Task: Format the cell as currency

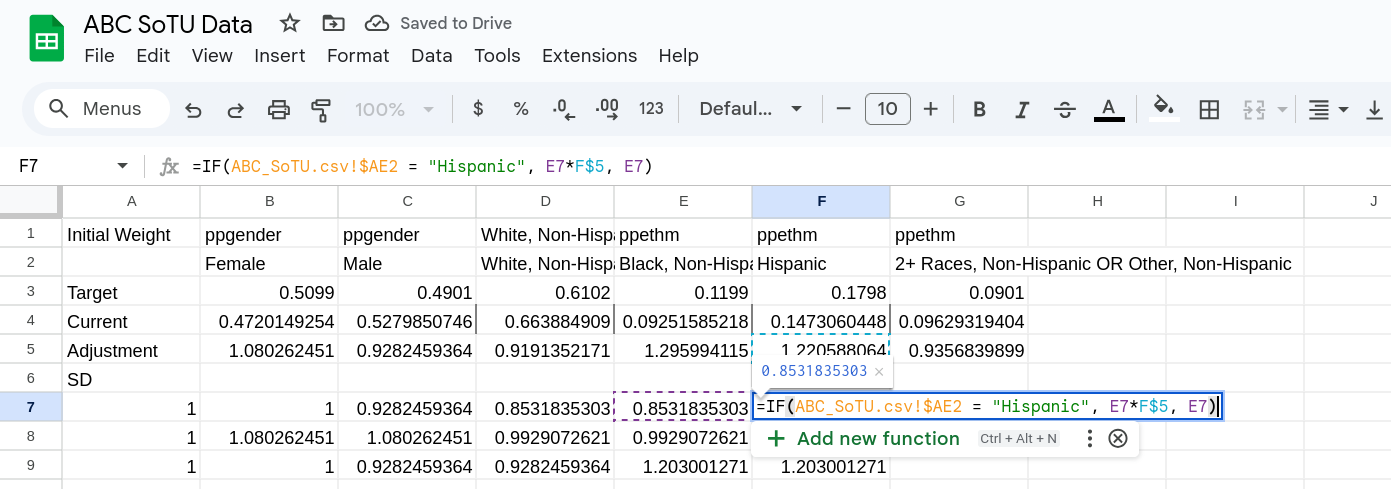Action: (478, 109)
